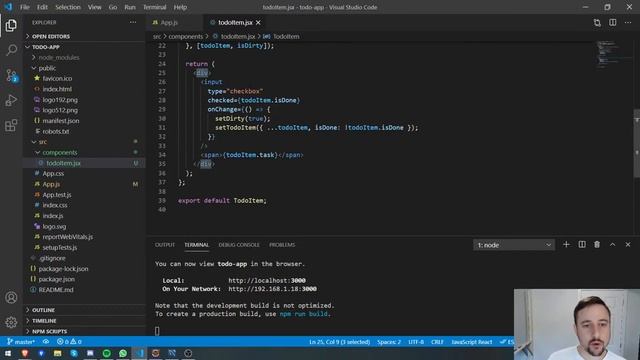Screen dimensions: 640x360
Task: Open App.js in the file tree
Action: point(51,184)
